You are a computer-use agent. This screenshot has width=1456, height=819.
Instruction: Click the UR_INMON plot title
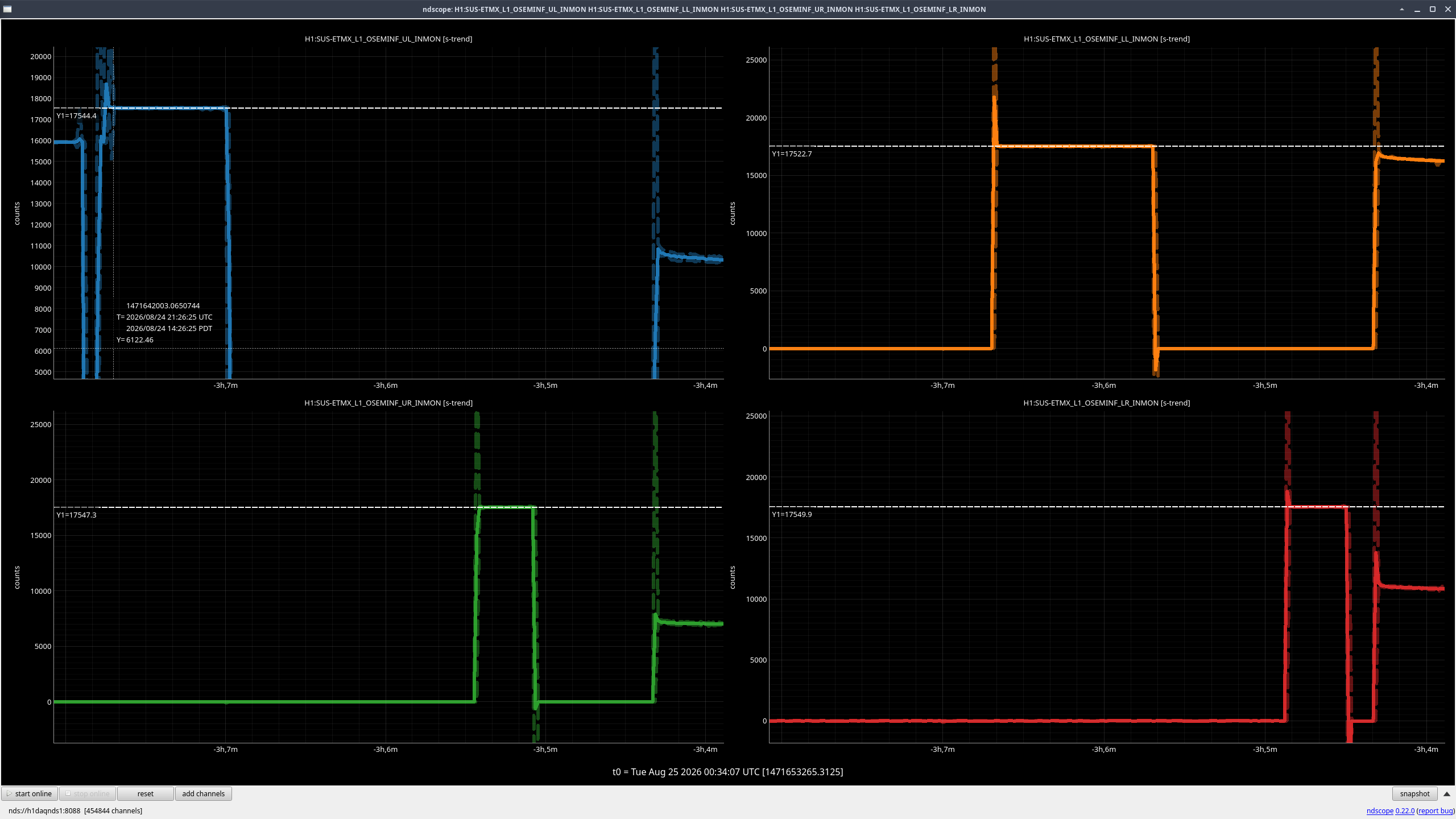coord(388,403)
